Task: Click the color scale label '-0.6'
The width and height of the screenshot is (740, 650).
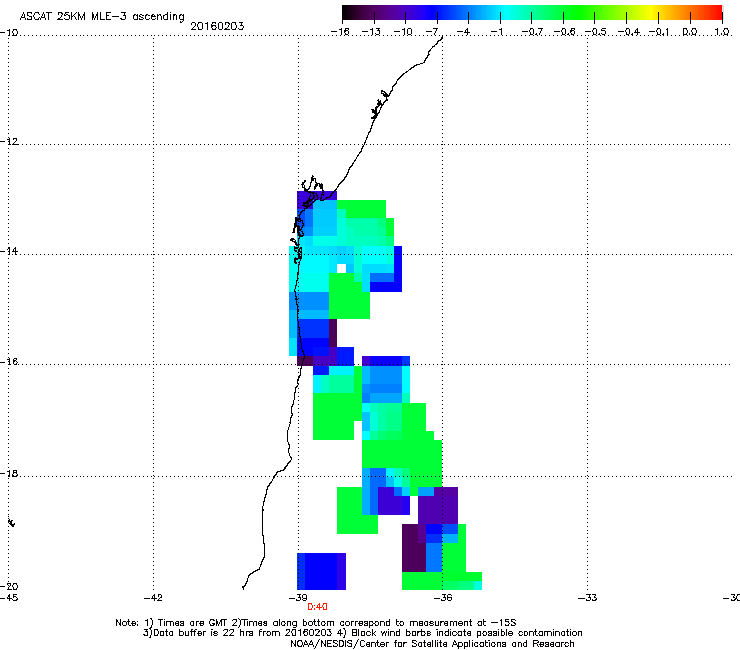Action: coord(564,32)
